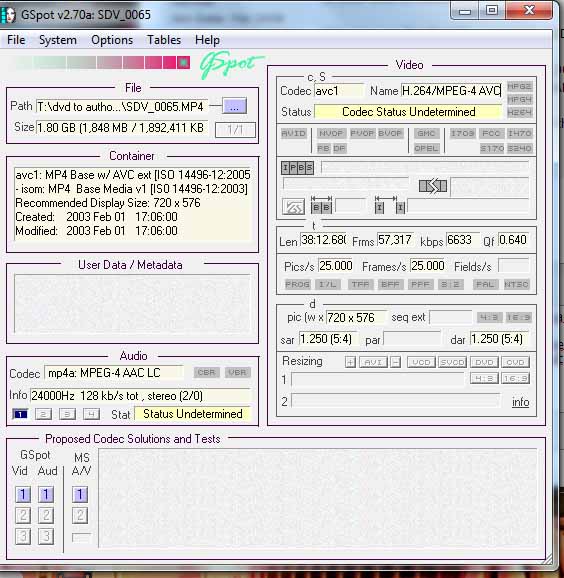Open the Tables menu

(x=164, y=40)
